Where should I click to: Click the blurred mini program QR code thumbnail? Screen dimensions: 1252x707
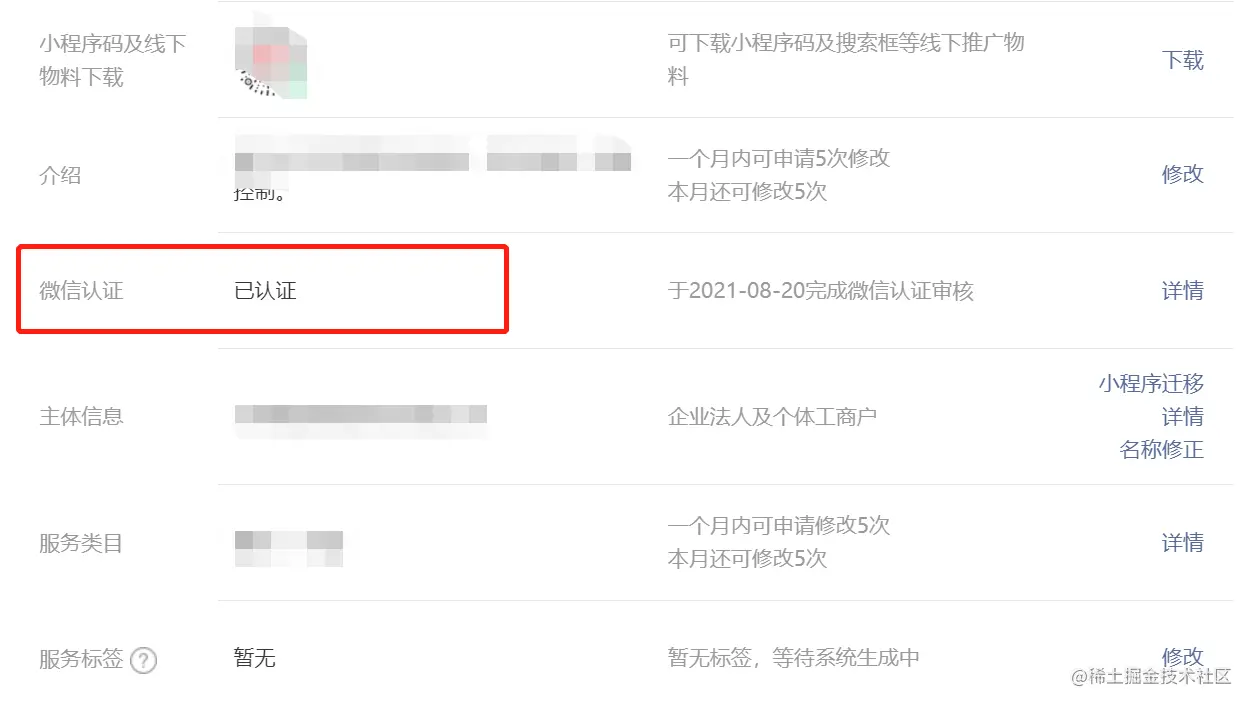[270, 58]
